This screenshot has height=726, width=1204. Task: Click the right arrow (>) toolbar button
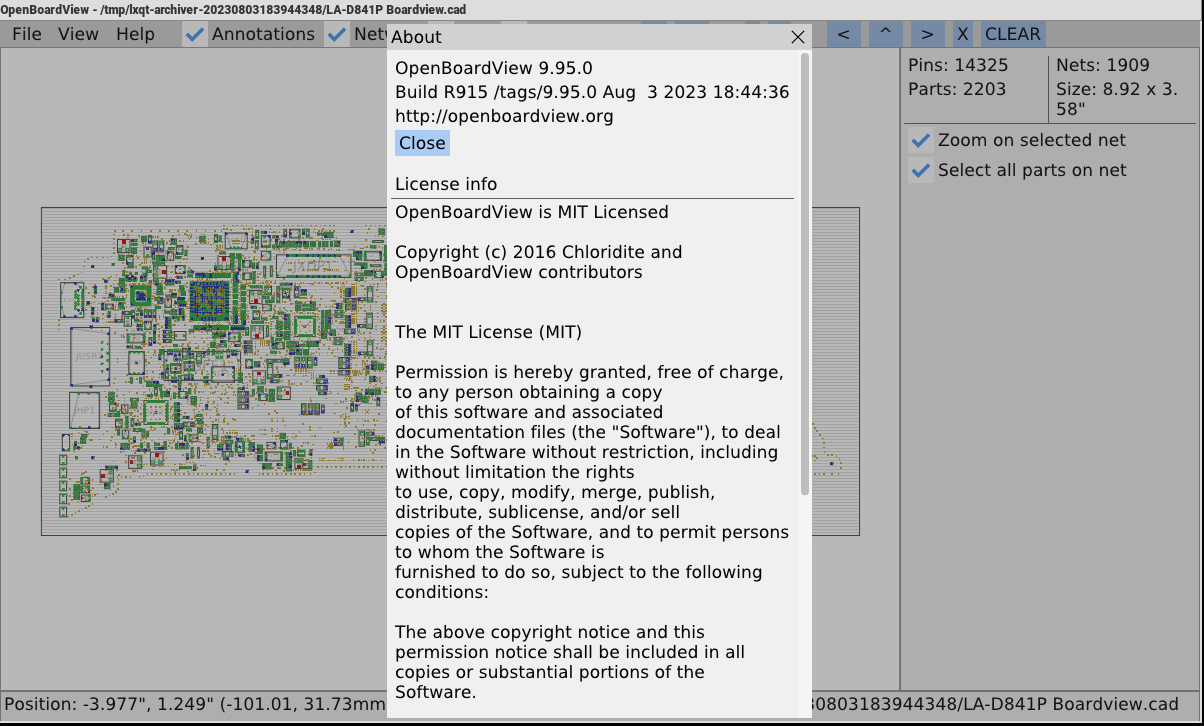tap(927, 34)
